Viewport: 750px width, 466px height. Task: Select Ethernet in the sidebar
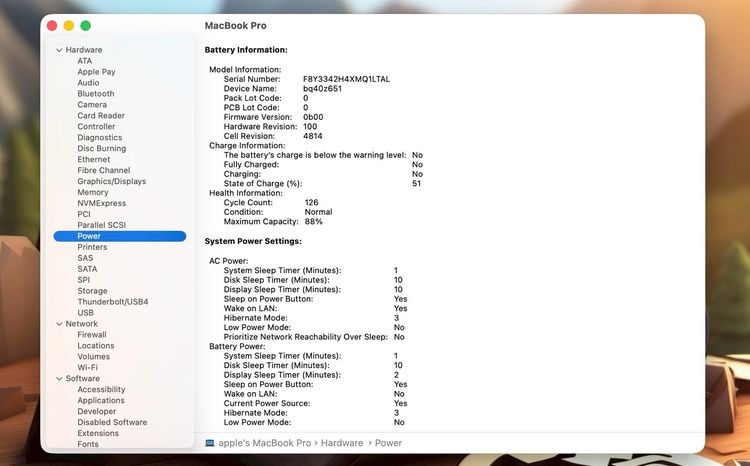coord(94,159)
